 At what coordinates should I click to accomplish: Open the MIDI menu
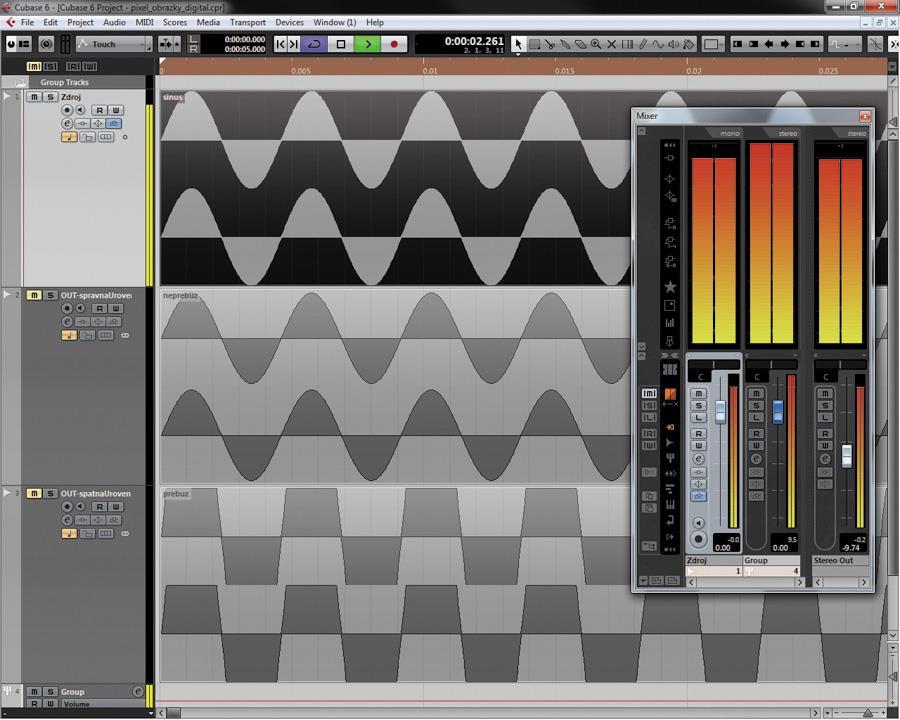click(144, 22)
